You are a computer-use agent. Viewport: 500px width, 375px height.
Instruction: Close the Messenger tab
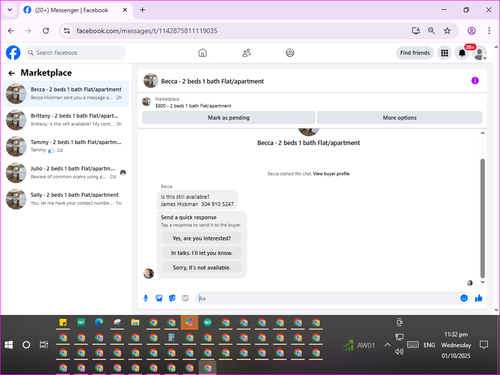pos(125,10)
